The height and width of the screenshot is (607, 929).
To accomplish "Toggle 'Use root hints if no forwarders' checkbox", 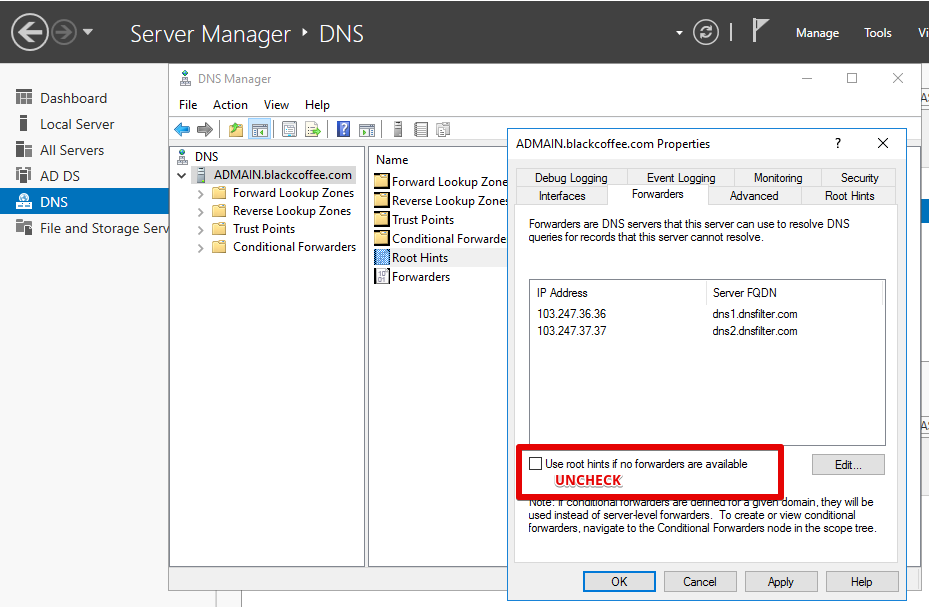I will (x=535, y=464).
